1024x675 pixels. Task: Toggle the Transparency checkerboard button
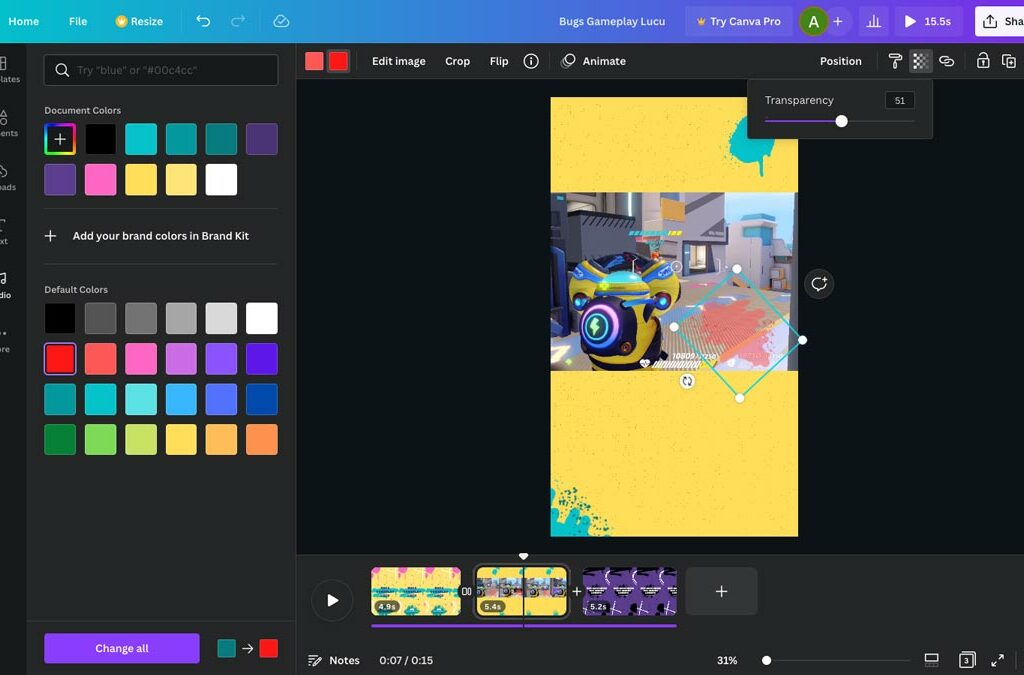click(920, 61)
